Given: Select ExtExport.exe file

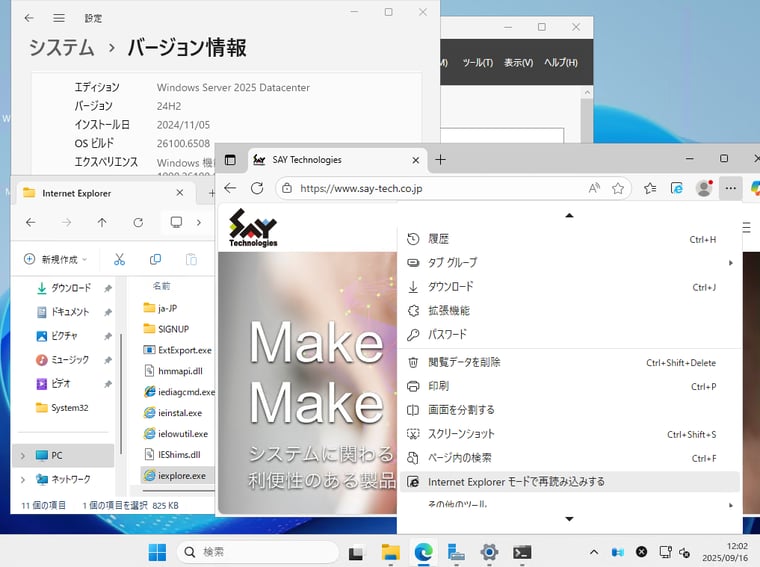Looking at the screenshot, I should [177, 350].
